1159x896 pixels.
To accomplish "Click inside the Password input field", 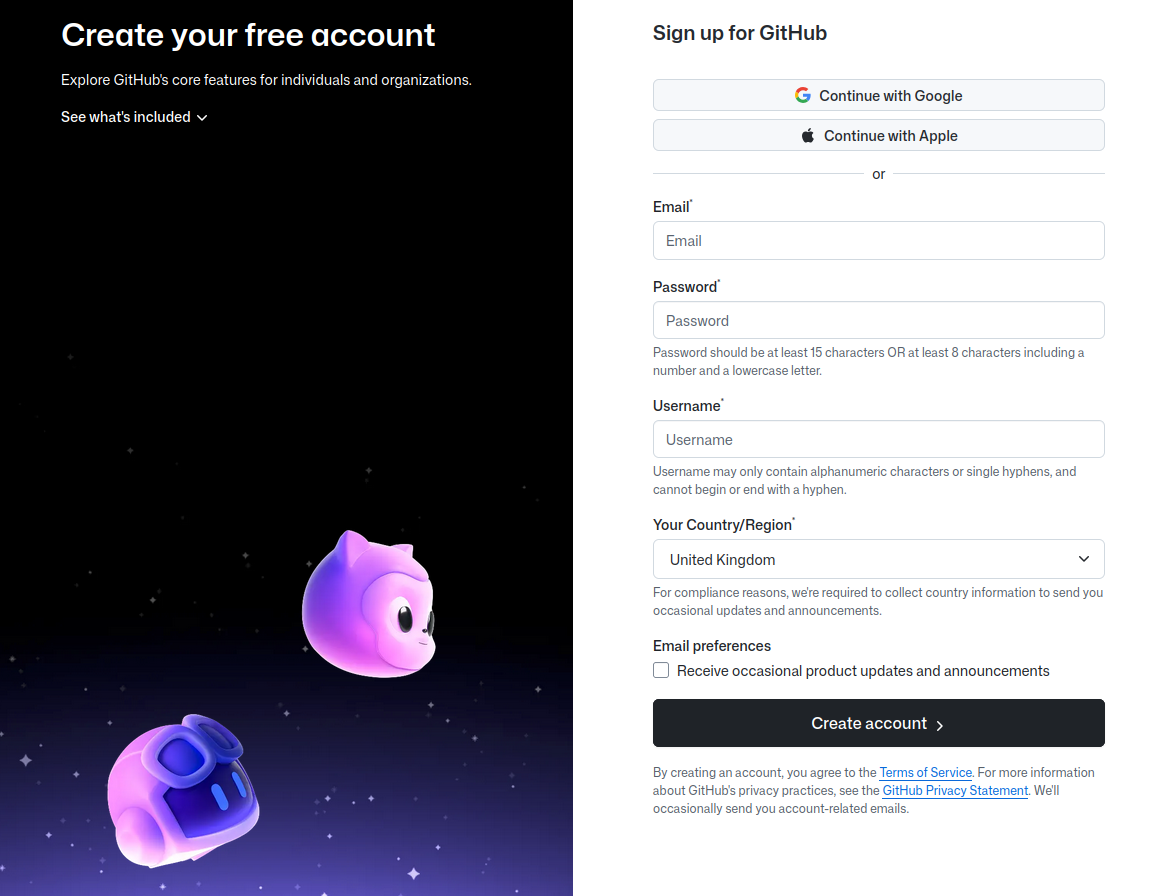I will tap(878, 320).
